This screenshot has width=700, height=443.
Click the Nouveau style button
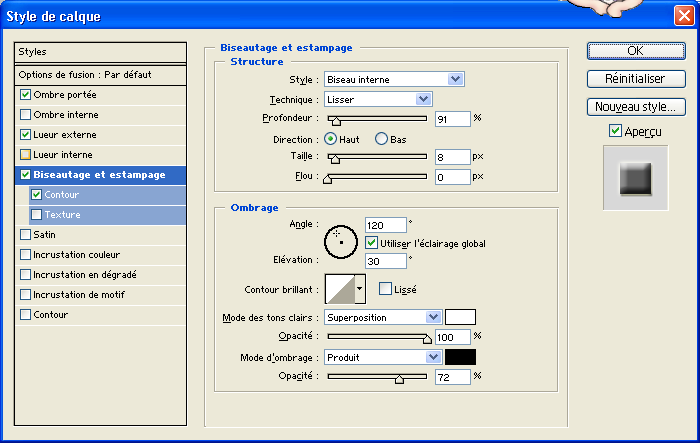[635, 106]
